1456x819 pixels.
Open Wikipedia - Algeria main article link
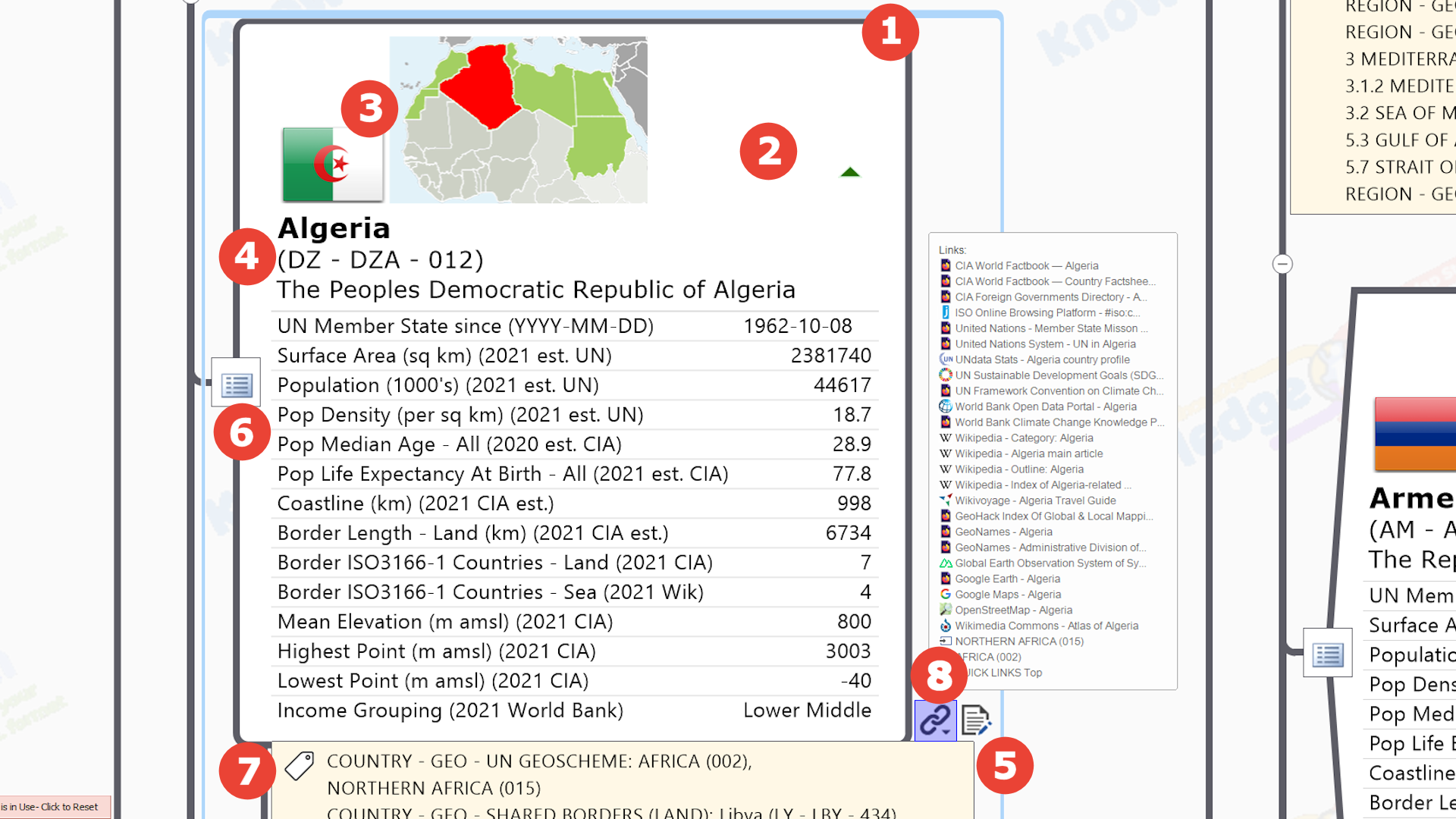click(x=1028, y=453)
